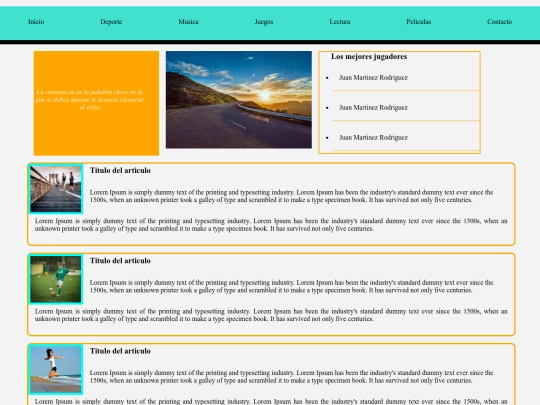540x405 pixels.
Task: Click the 'Los mejores jugadores' heading
Action: click(369, 56)
